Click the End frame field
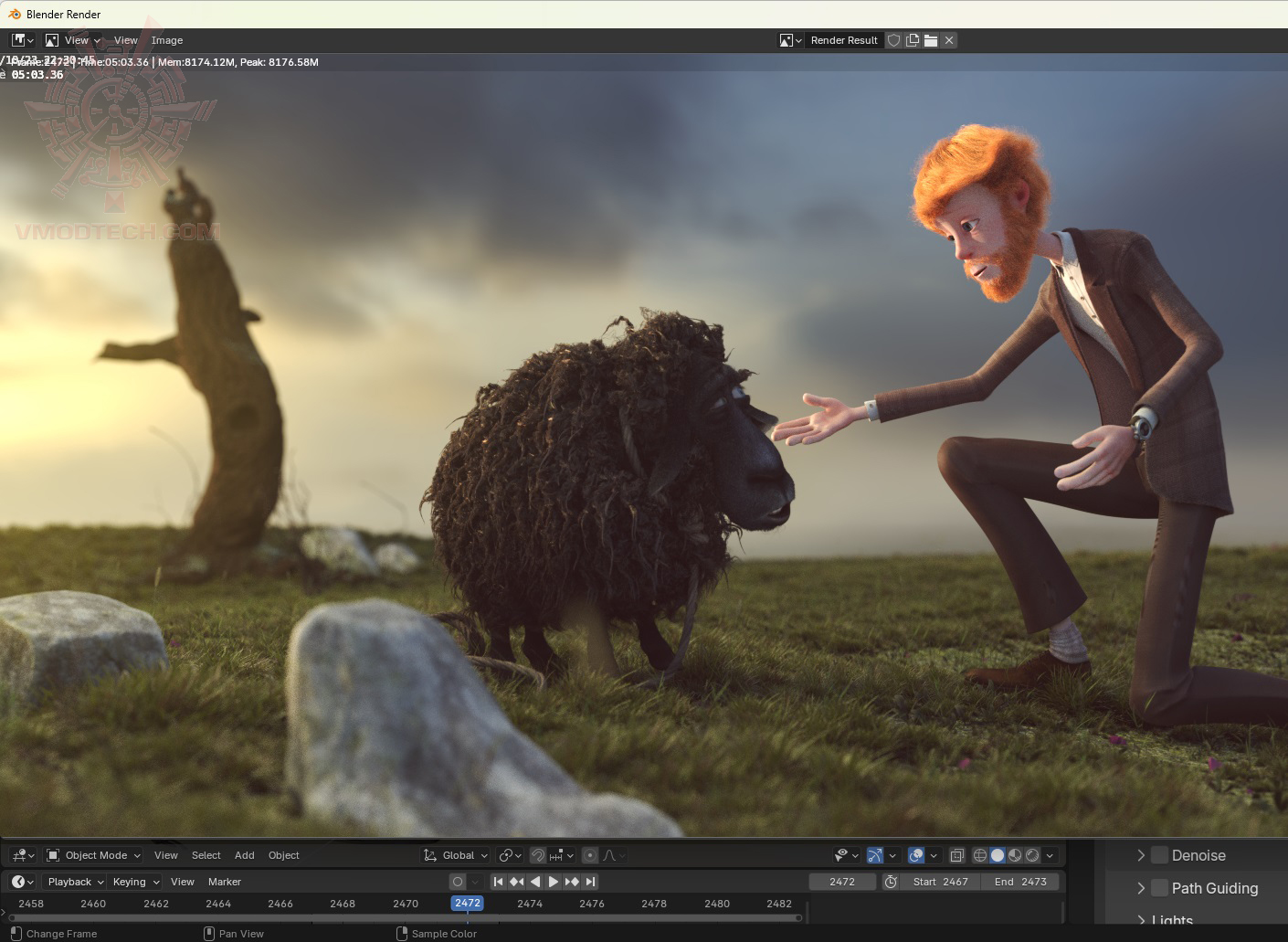The height and width of the screenshot is (942, 1288). (1020, 882)
